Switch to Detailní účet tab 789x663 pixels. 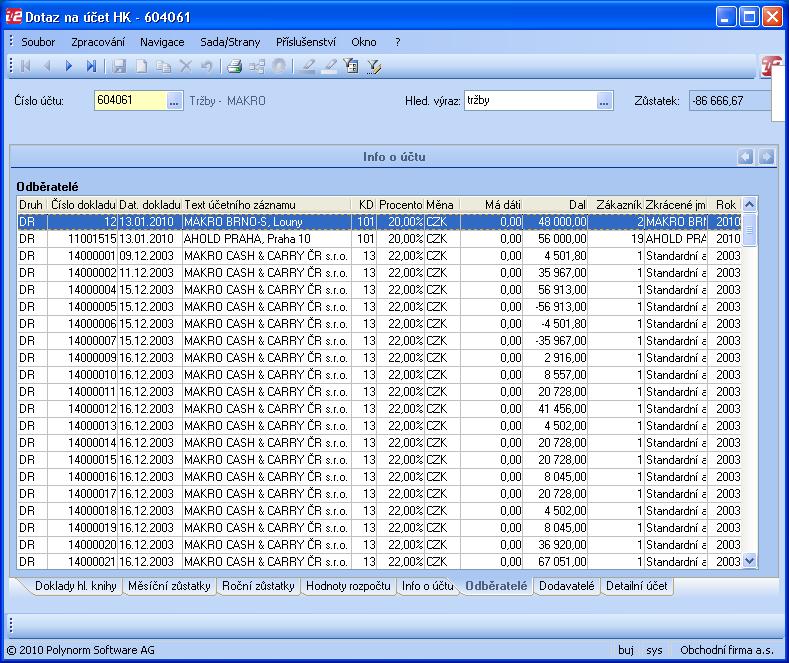tap(637, 586)
